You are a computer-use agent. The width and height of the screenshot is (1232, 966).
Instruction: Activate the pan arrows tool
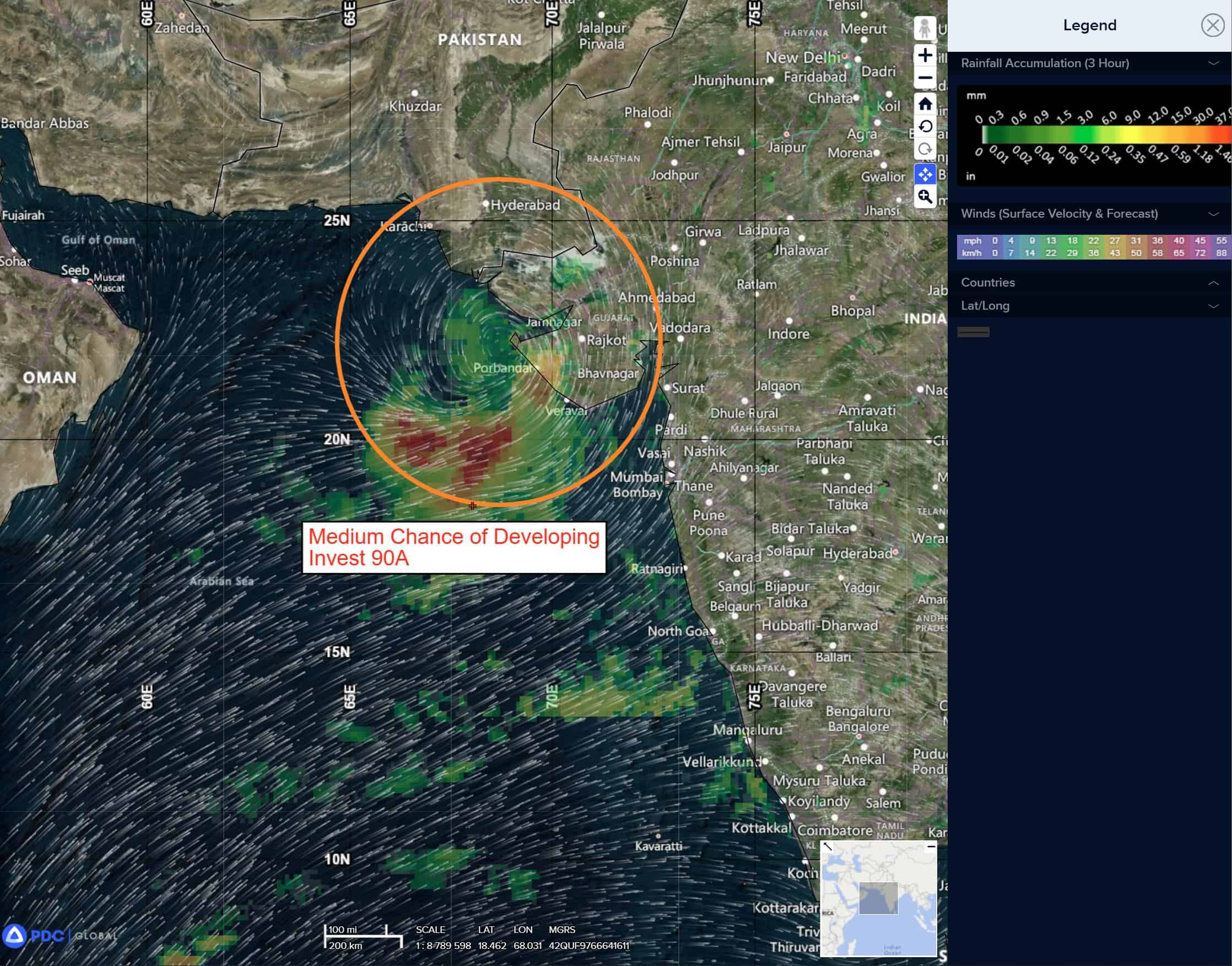click(x=925, y=174)
